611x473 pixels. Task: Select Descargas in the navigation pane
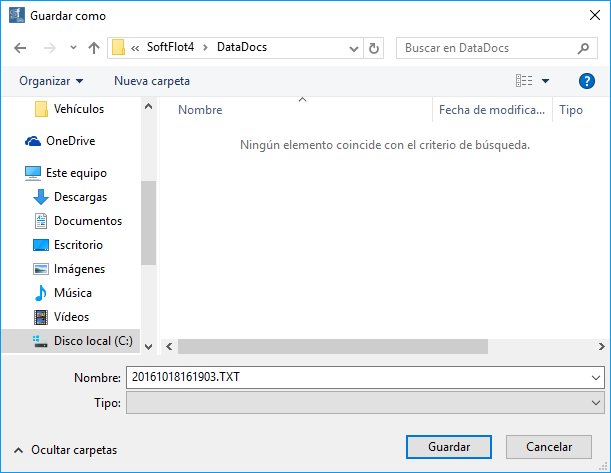(80, 197)
